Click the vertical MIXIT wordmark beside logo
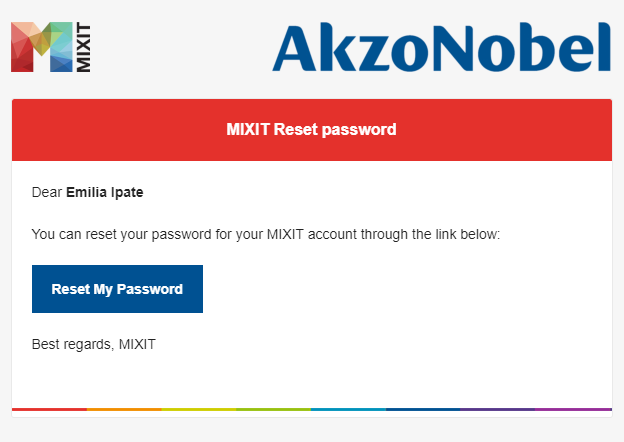Screen dimensions: 624x442 point(83,47)
